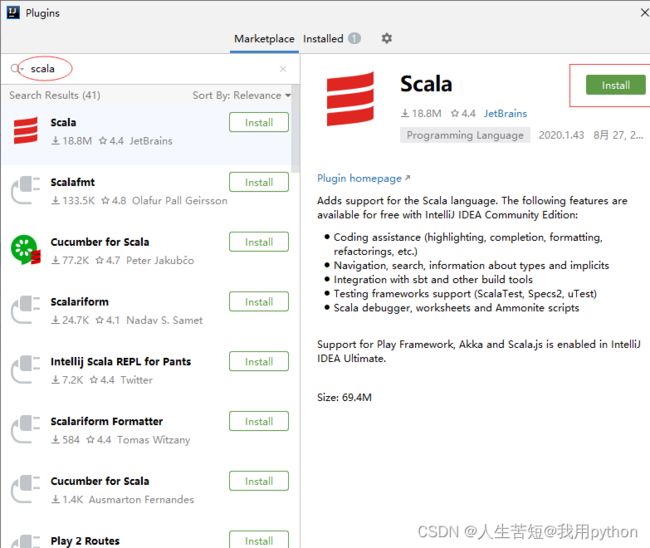Viewport: 650px width, 548px height.
Task: Click the large Scala logo in details pane
Action: pos(350,99)
